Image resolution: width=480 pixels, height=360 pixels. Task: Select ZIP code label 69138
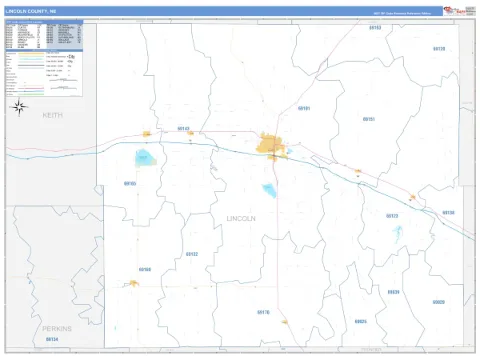(448, 213)
